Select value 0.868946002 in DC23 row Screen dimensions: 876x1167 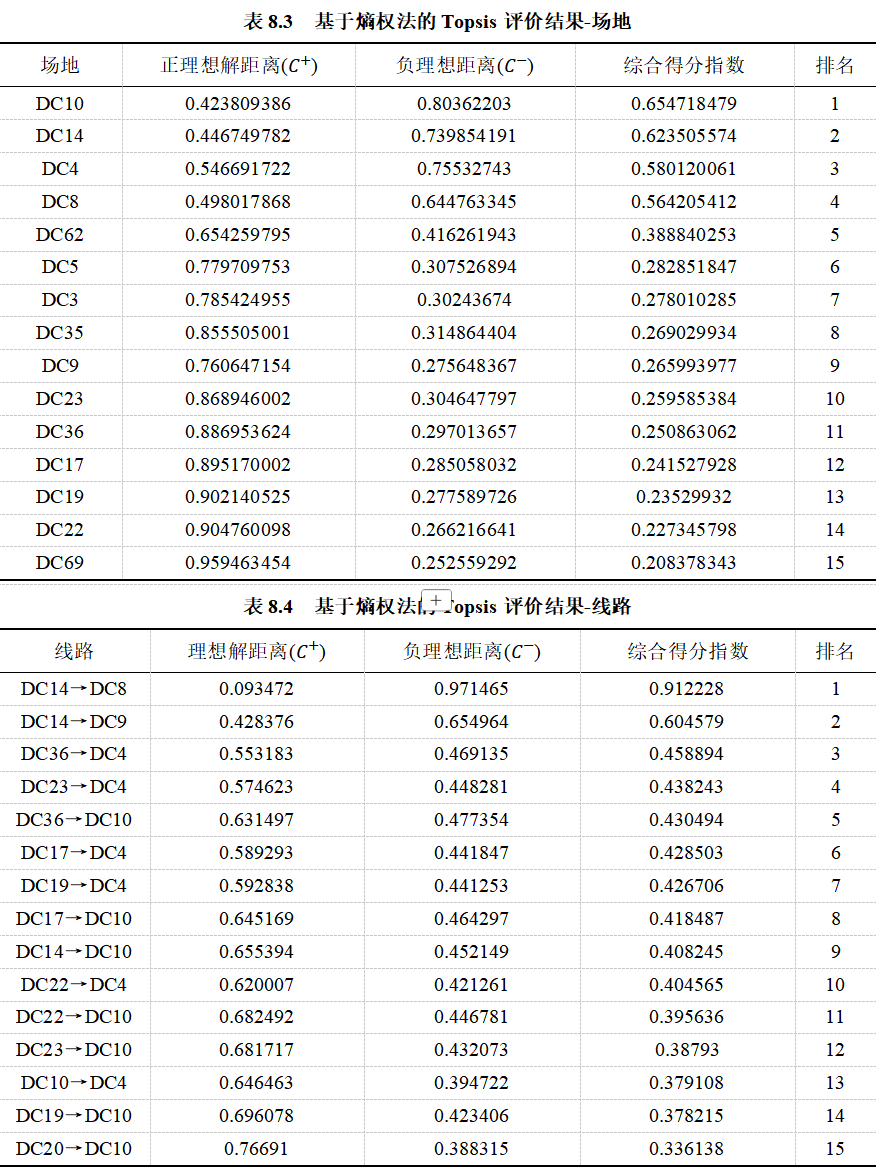pyautogui.click(x=238, y=399)
